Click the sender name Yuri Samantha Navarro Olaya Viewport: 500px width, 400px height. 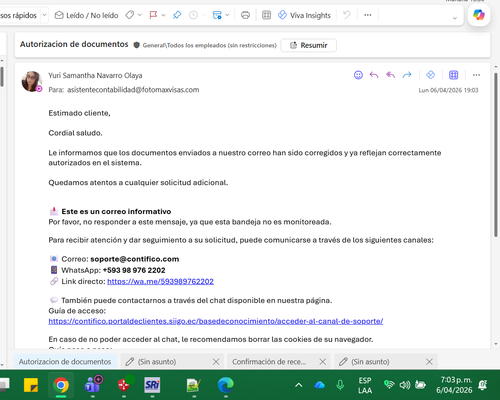(x=95, y=76)
